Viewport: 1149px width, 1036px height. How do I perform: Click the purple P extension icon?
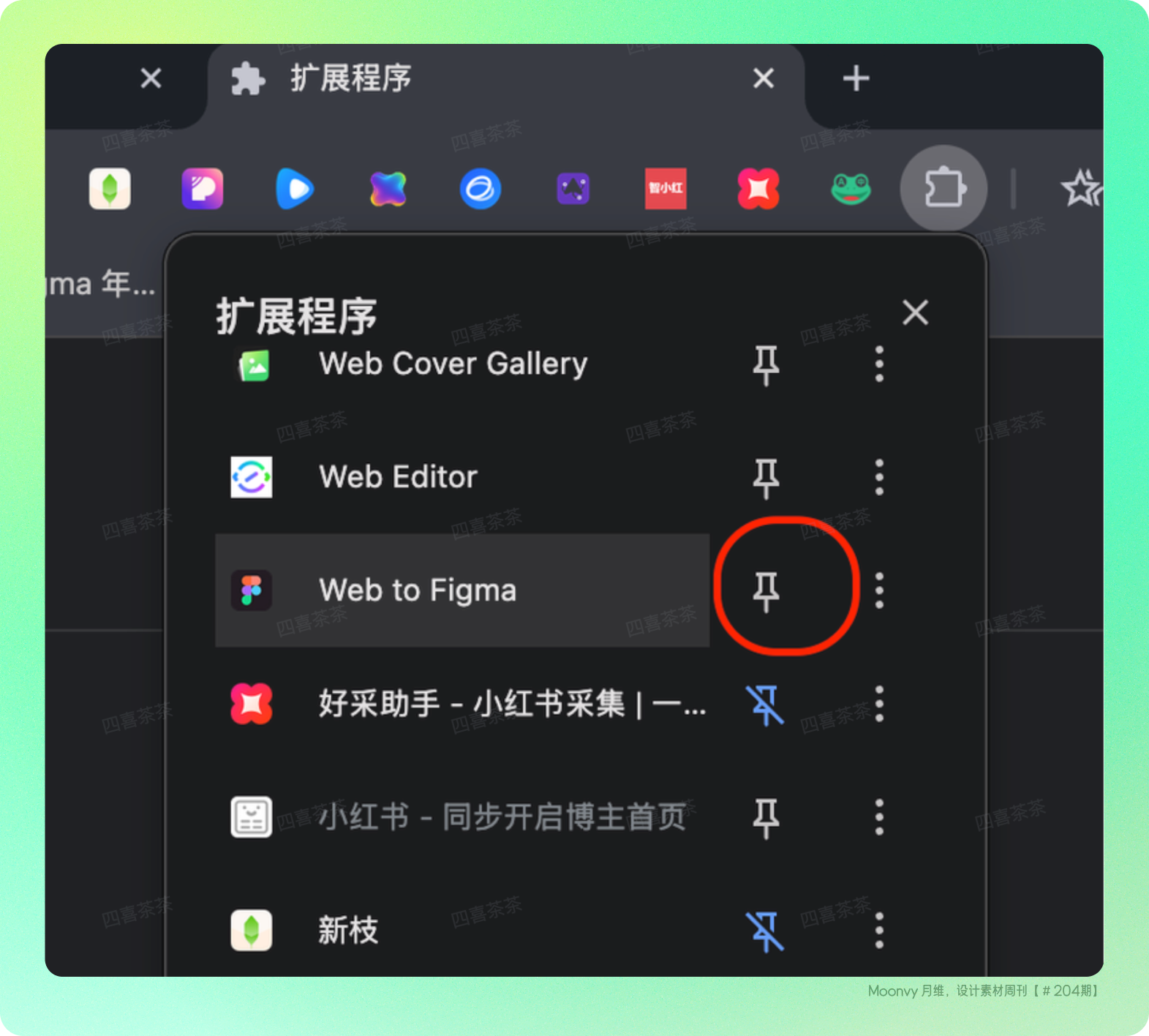[203, 189]
